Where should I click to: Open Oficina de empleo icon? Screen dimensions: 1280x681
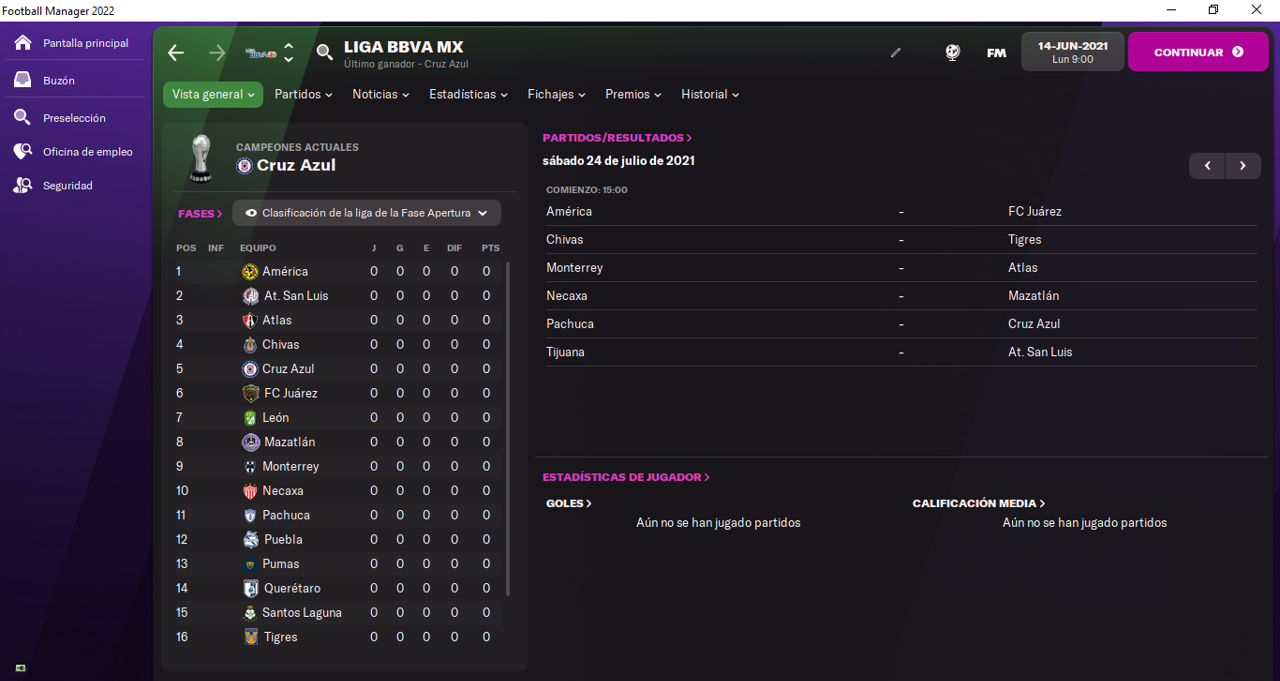[22, 152]
